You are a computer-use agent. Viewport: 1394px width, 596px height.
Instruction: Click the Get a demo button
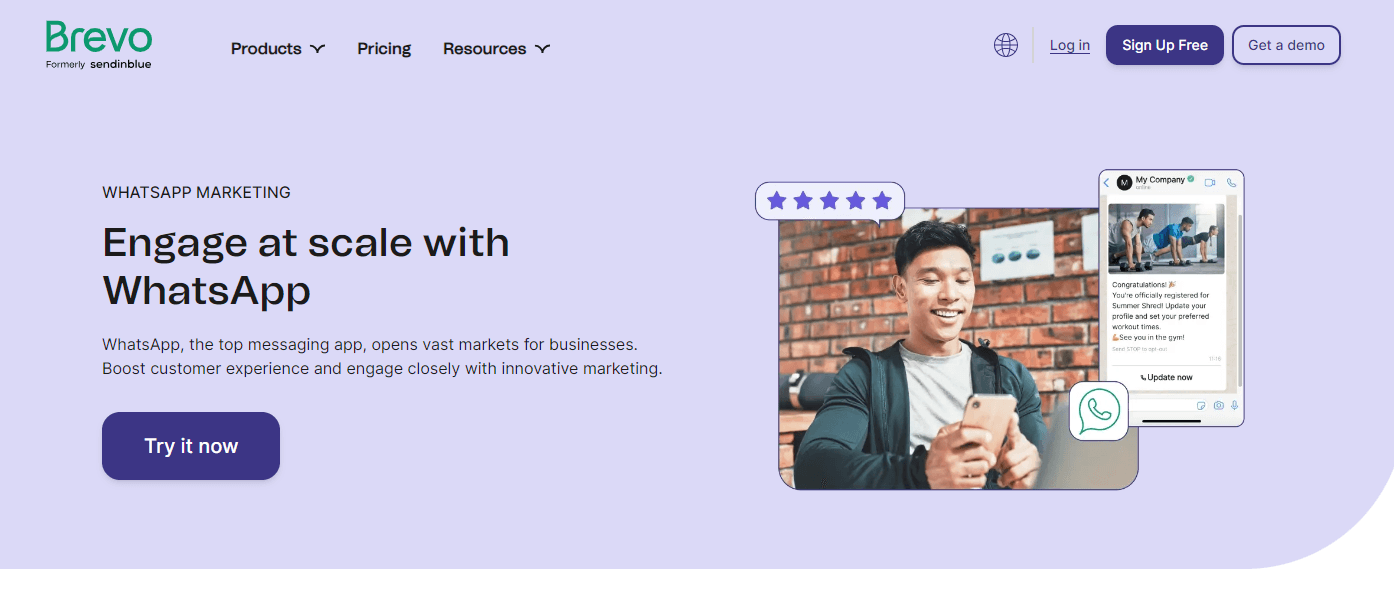pyautogui.click(x=1285, y=45)
